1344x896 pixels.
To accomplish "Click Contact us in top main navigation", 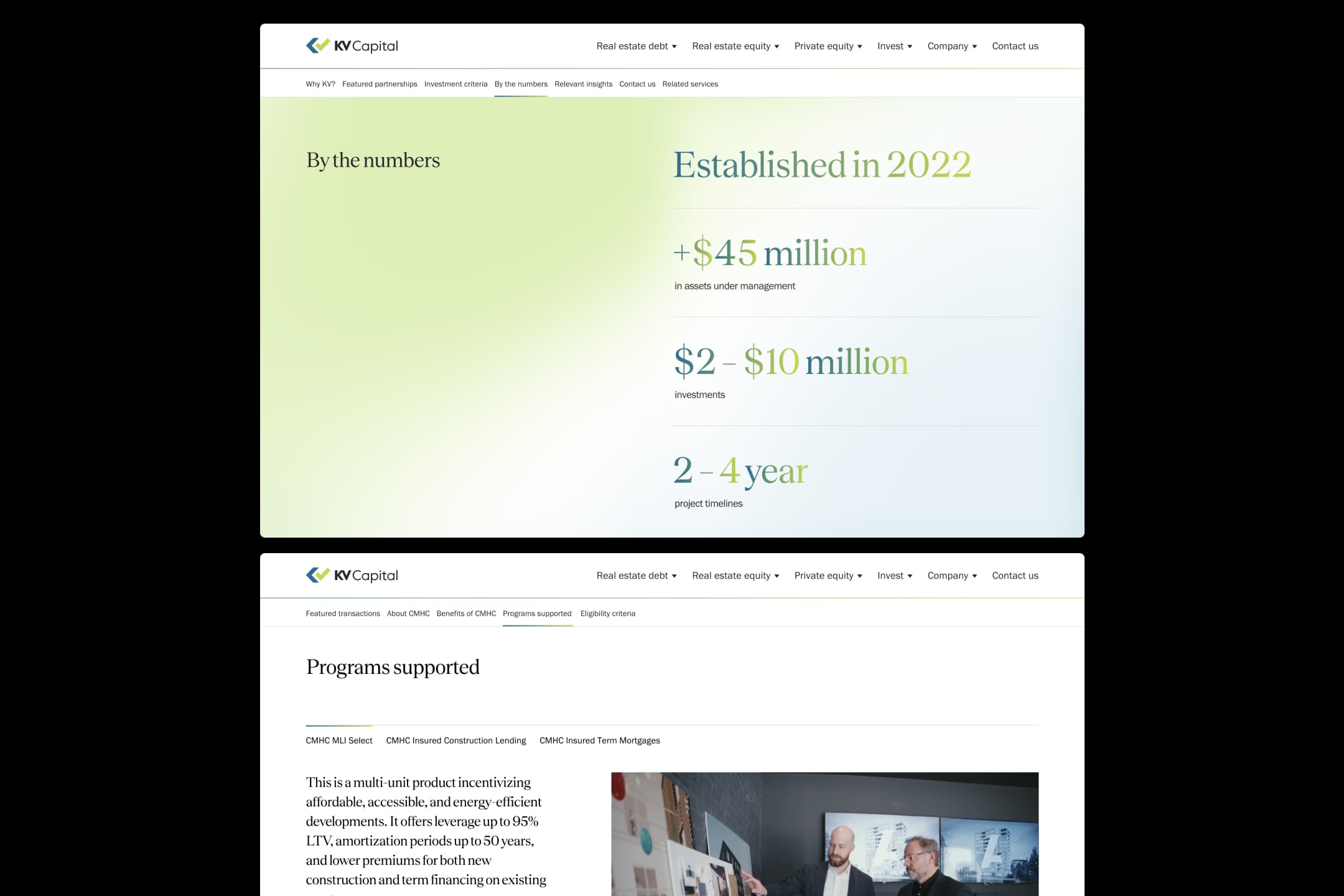I will 1015,46.
